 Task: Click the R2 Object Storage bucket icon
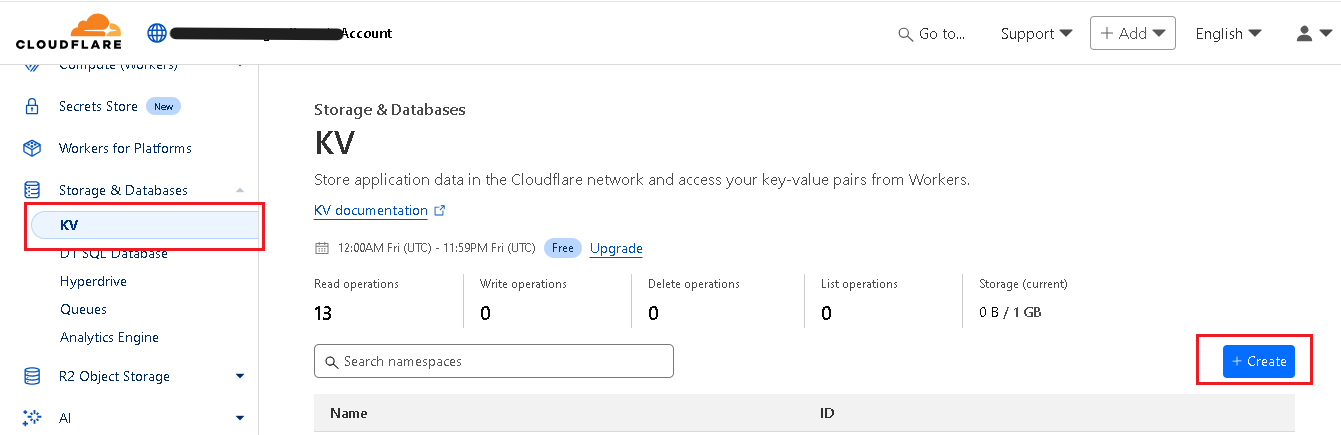click(32, 376)
